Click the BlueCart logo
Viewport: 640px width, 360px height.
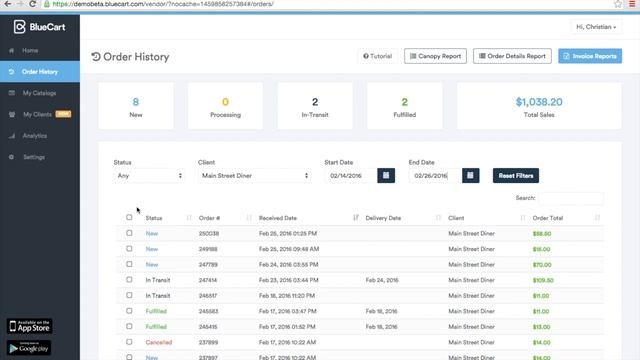point(39,27)
